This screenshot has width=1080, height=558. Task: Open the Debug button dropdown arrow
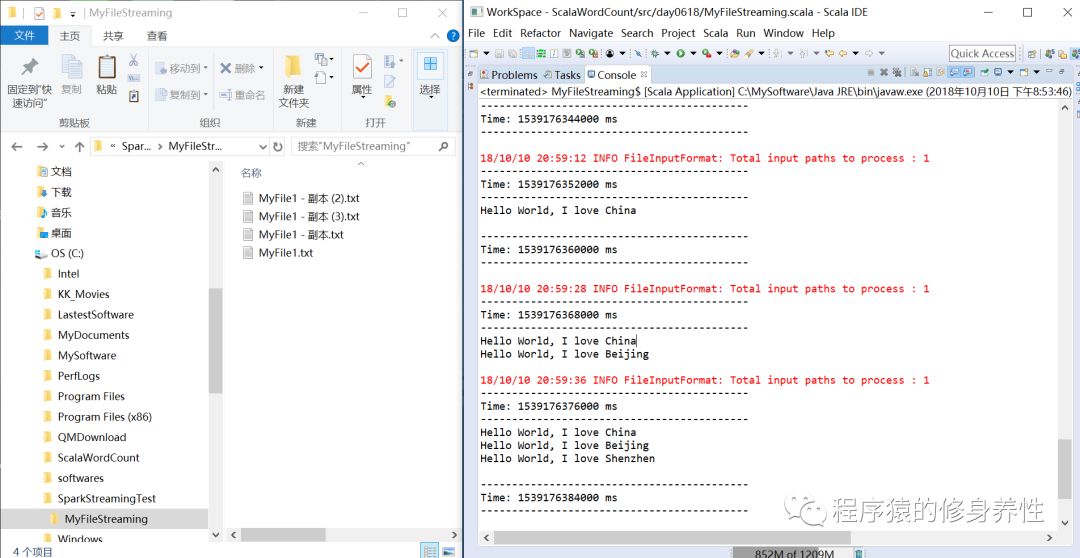click(667, 53)
